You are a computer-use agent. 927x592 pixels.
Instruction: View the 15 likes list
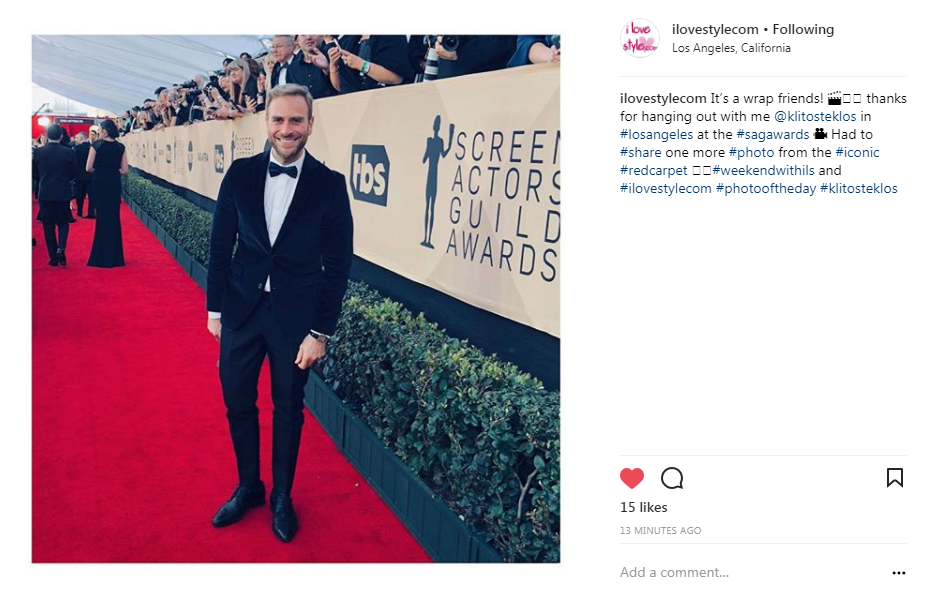643,507
